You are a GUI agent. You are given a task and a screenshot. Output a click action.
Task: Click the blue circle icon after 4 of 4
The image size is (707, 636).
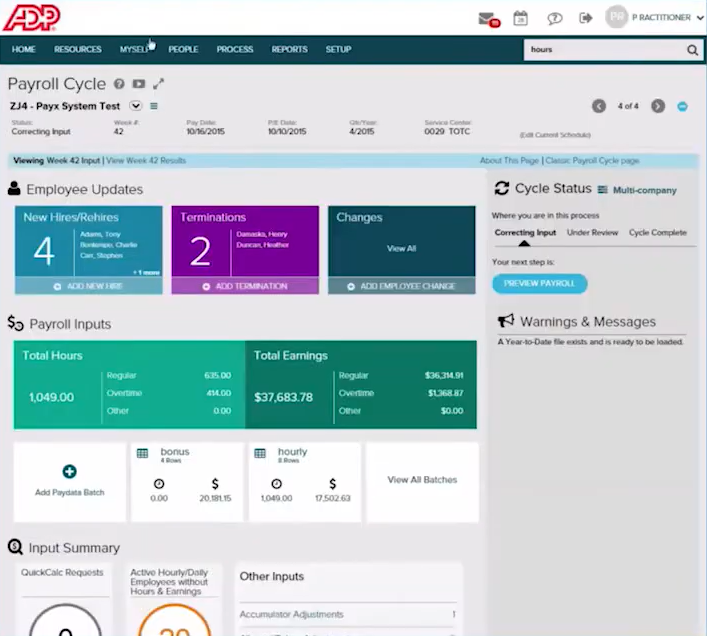682,106
